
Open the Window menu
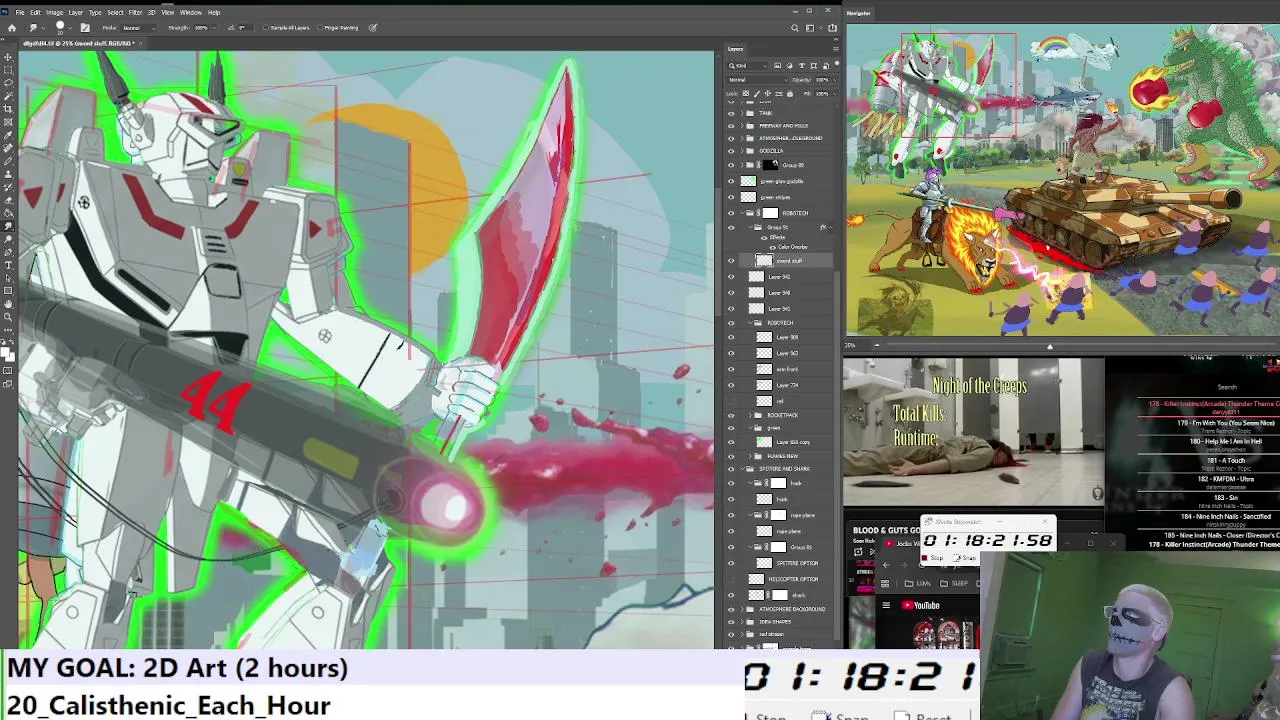pos(190,12)
